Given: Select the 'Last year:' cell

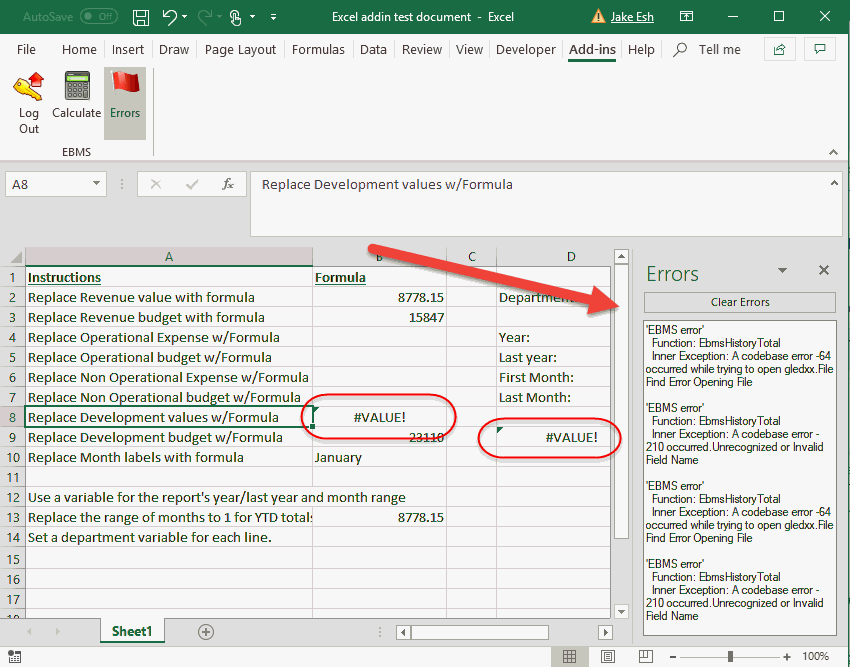Looking at the screenshot, I should (553, 357).
